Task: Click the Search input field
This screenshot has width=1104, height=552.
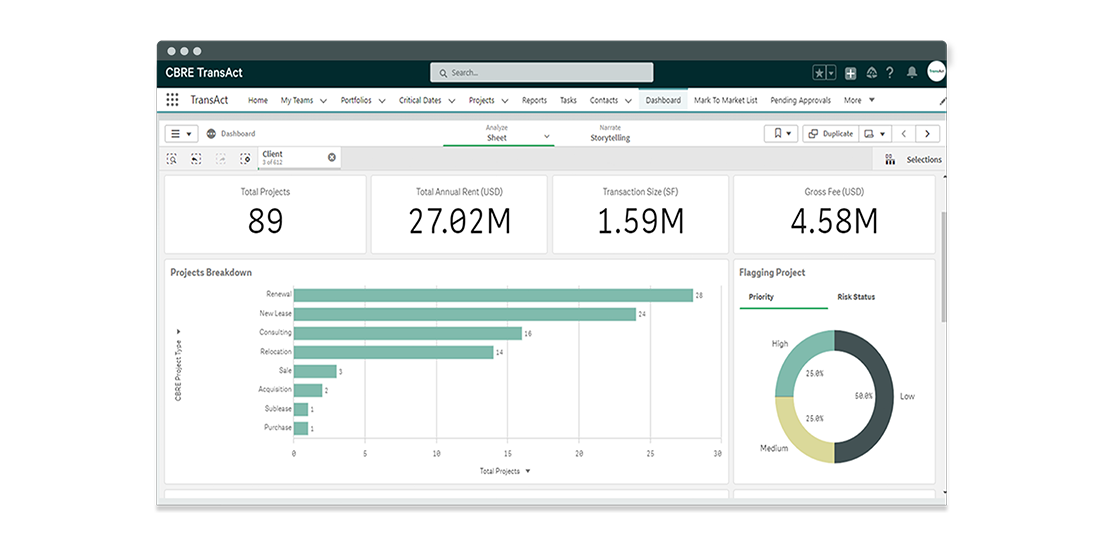Action: tap(541, 73)
